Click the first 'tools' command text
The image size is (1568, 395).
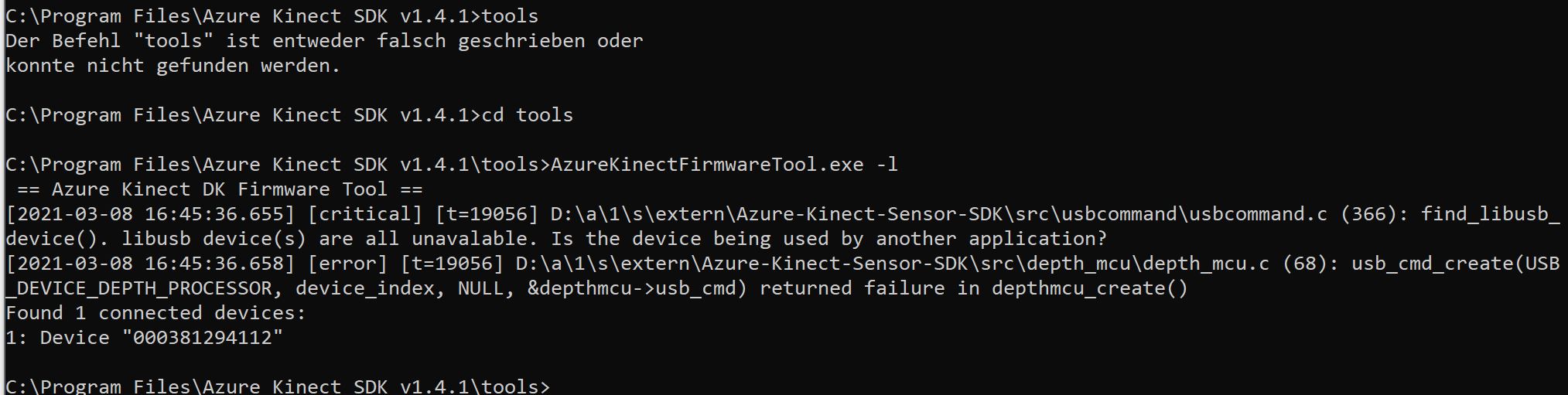click(x=510, y=16)
